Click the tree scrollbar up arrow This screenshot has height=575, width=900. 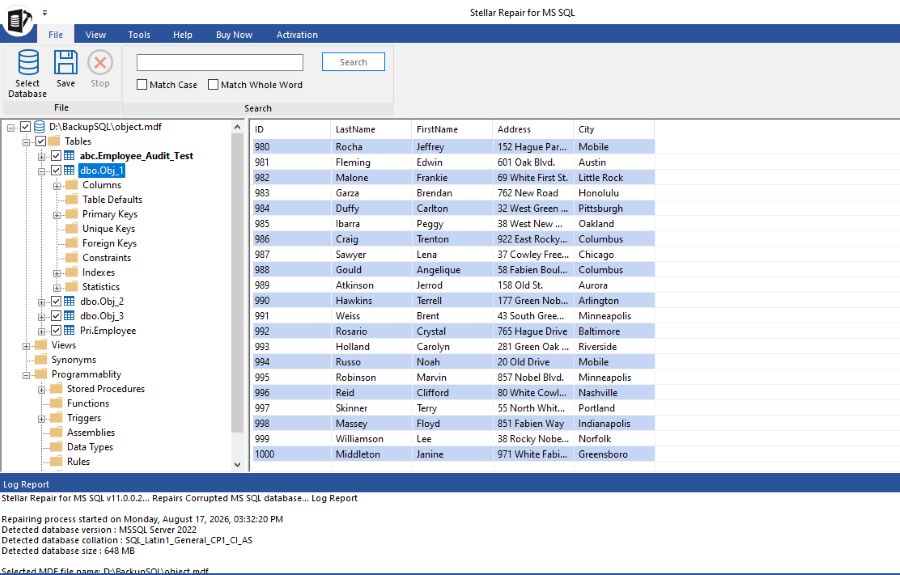click(237, 126)
